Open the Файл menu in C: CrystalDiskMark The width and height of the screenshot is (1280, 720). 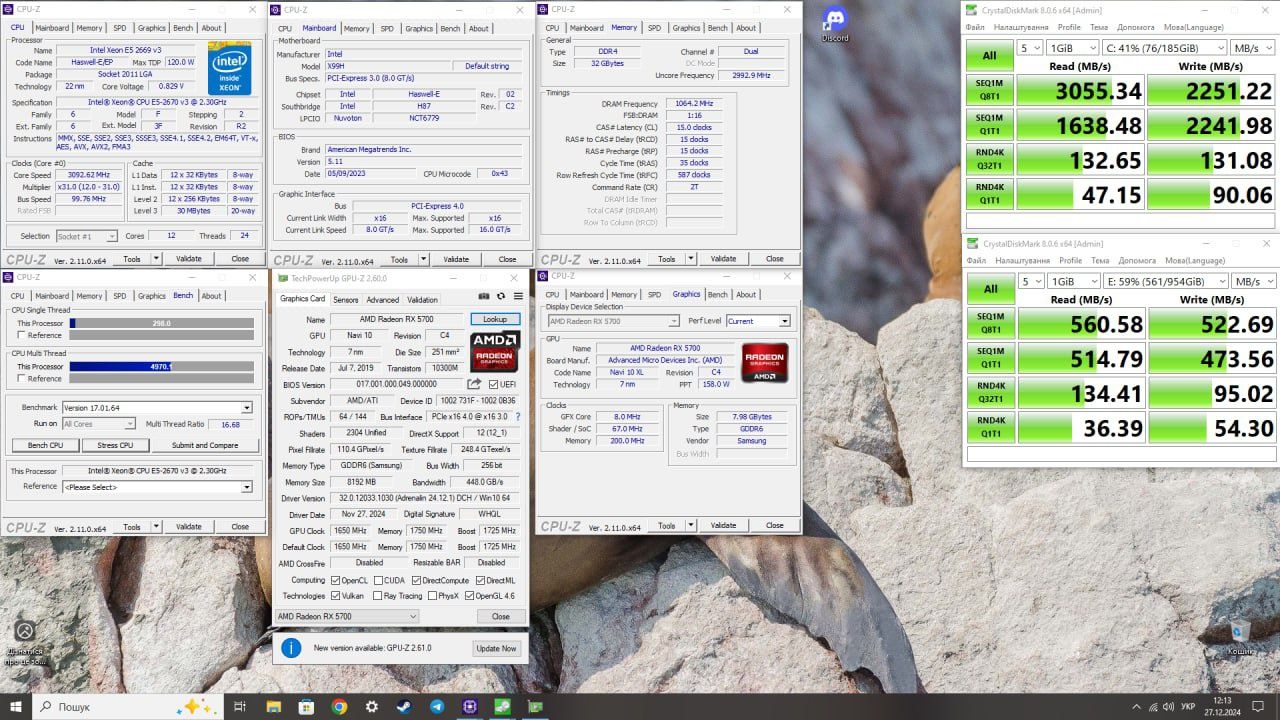coord(976,27)
